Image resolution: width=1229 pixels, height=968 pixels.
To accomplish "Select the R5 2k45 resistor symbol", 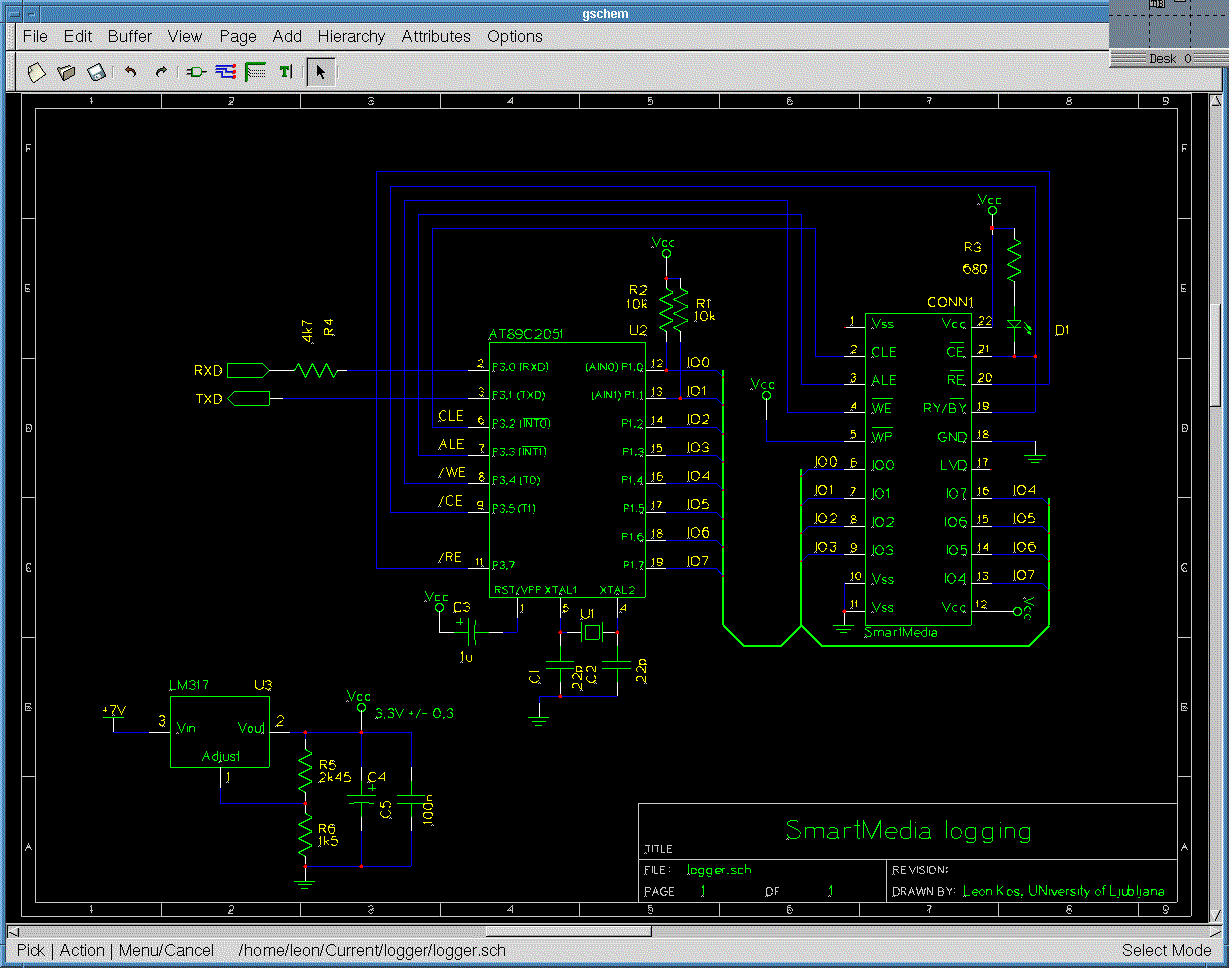I will click(x=305, y=770).
